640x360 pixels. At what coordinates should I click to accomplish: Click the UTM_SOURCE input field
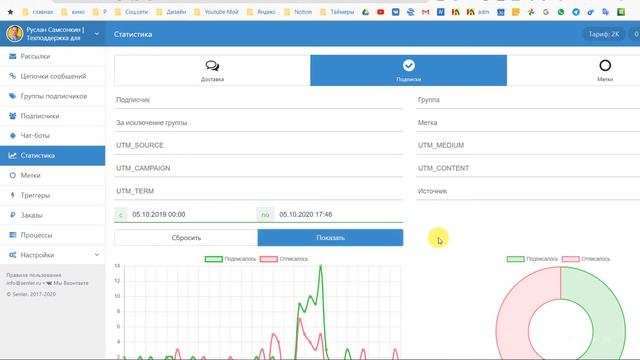coord(259,145)
